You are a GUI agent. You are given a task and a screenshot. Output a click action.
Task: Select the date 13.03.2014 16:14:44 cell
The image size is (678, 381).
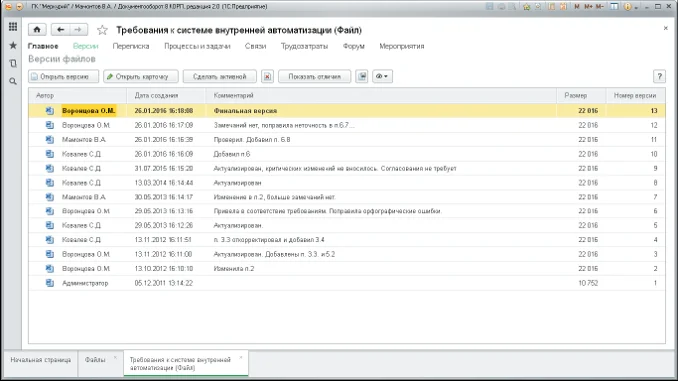(x=163, y=182)
